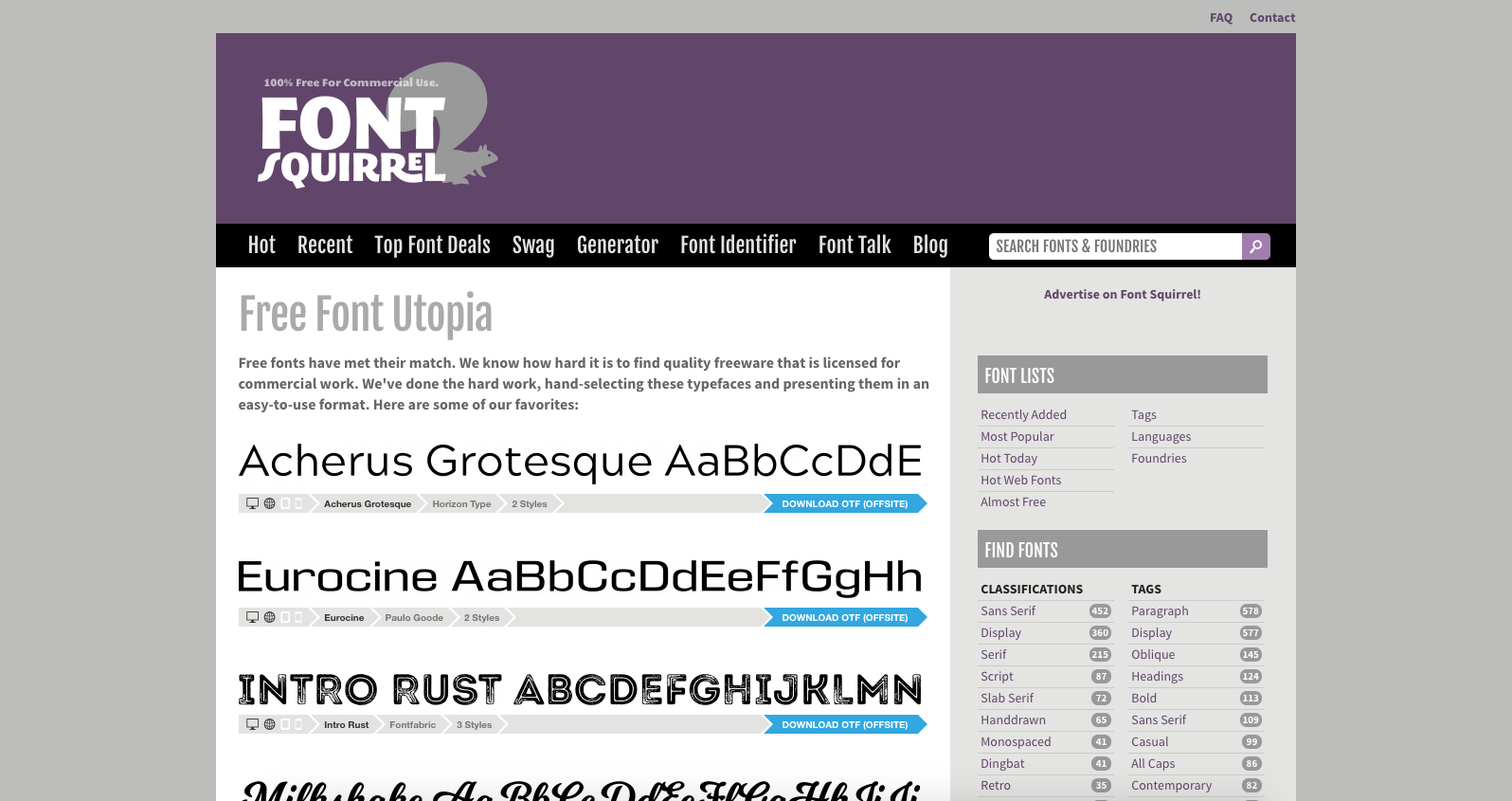Go to Top Font Deals

(x=432, y=246)
